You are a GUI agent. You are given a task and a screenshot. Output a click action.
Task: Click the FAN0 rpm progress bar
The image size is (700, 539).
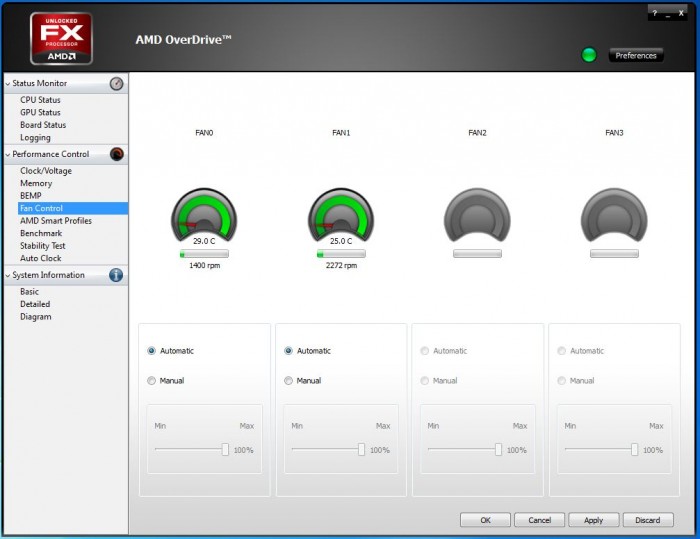point(204,254)
